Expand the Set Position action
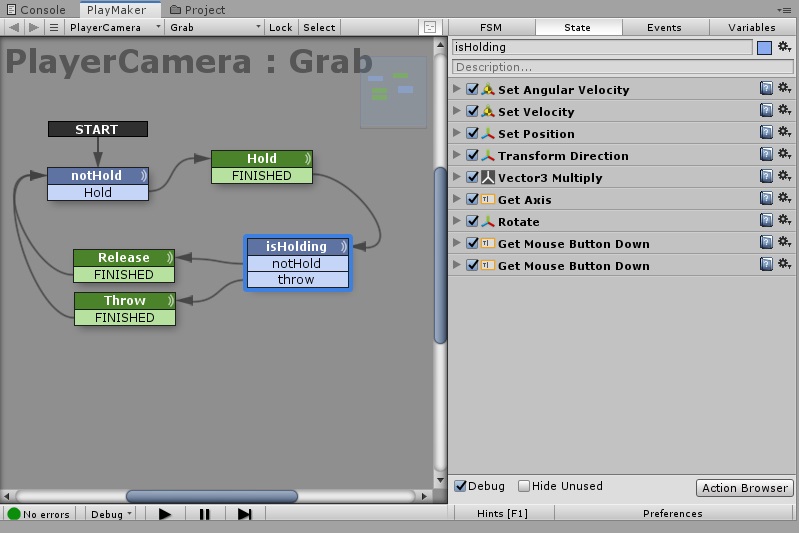This screenshot has height=533, width=799. 457,132
